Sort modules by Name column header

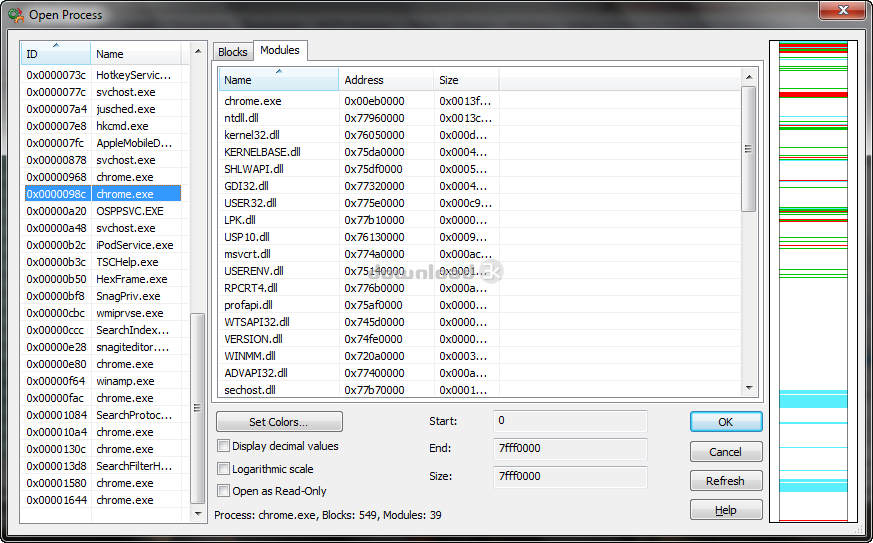(x=278, y=80)
